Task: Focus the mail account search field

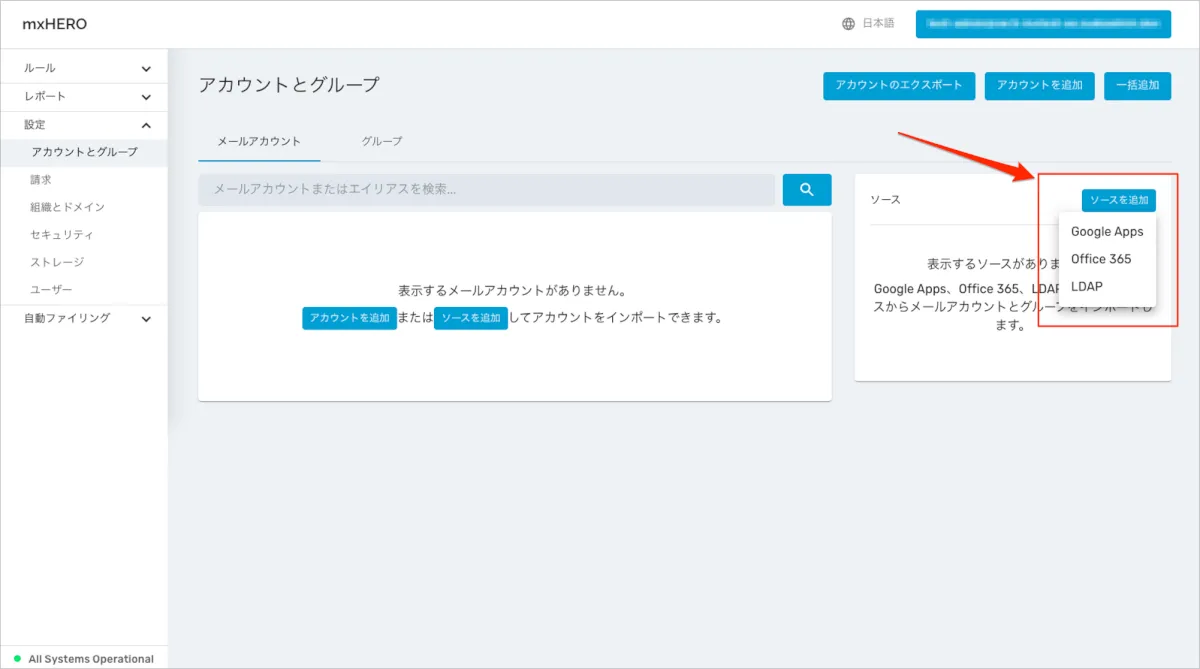Action: coord(486,190)
